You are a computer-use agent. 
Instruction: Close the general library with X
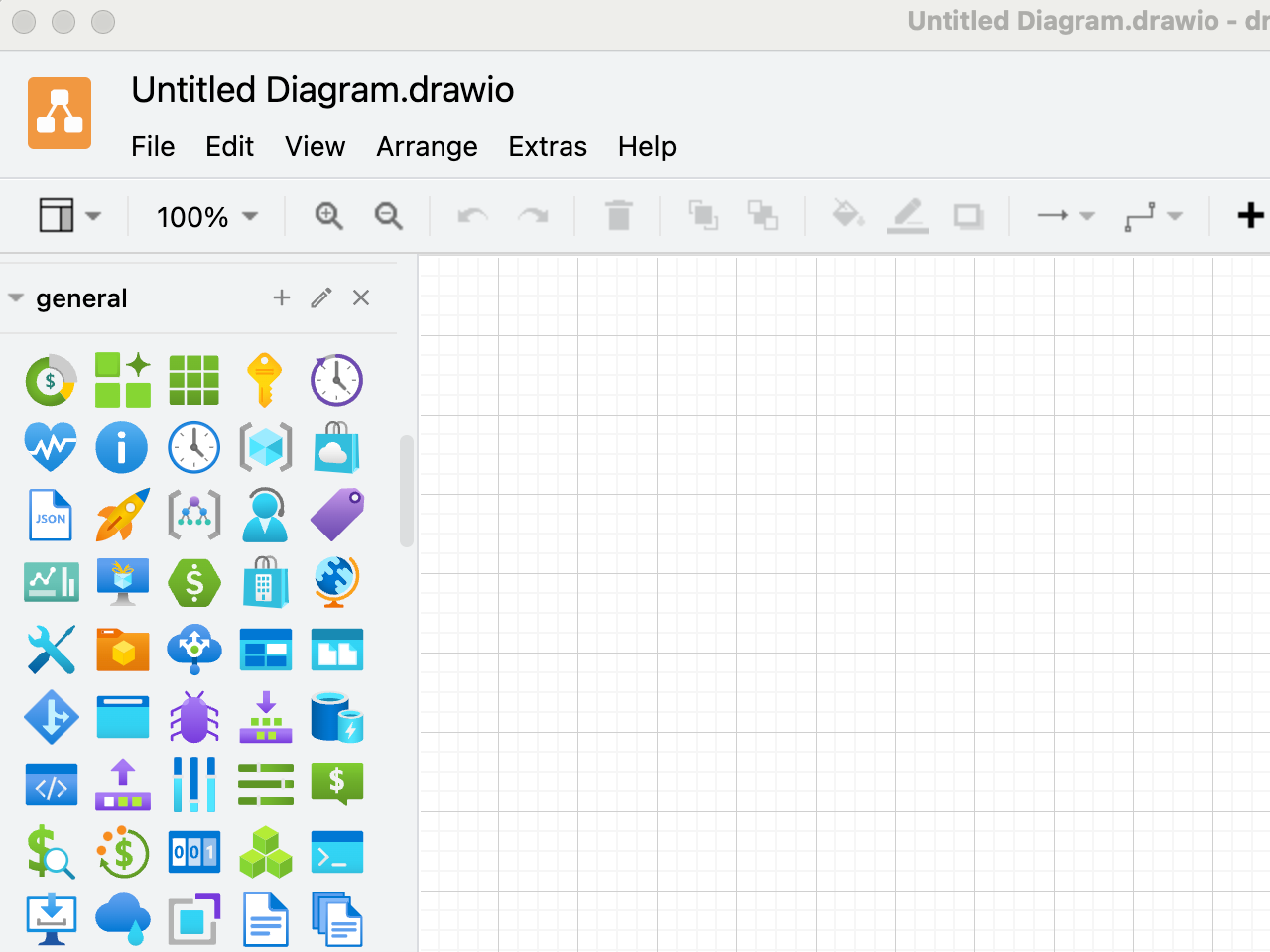(361, 297)
